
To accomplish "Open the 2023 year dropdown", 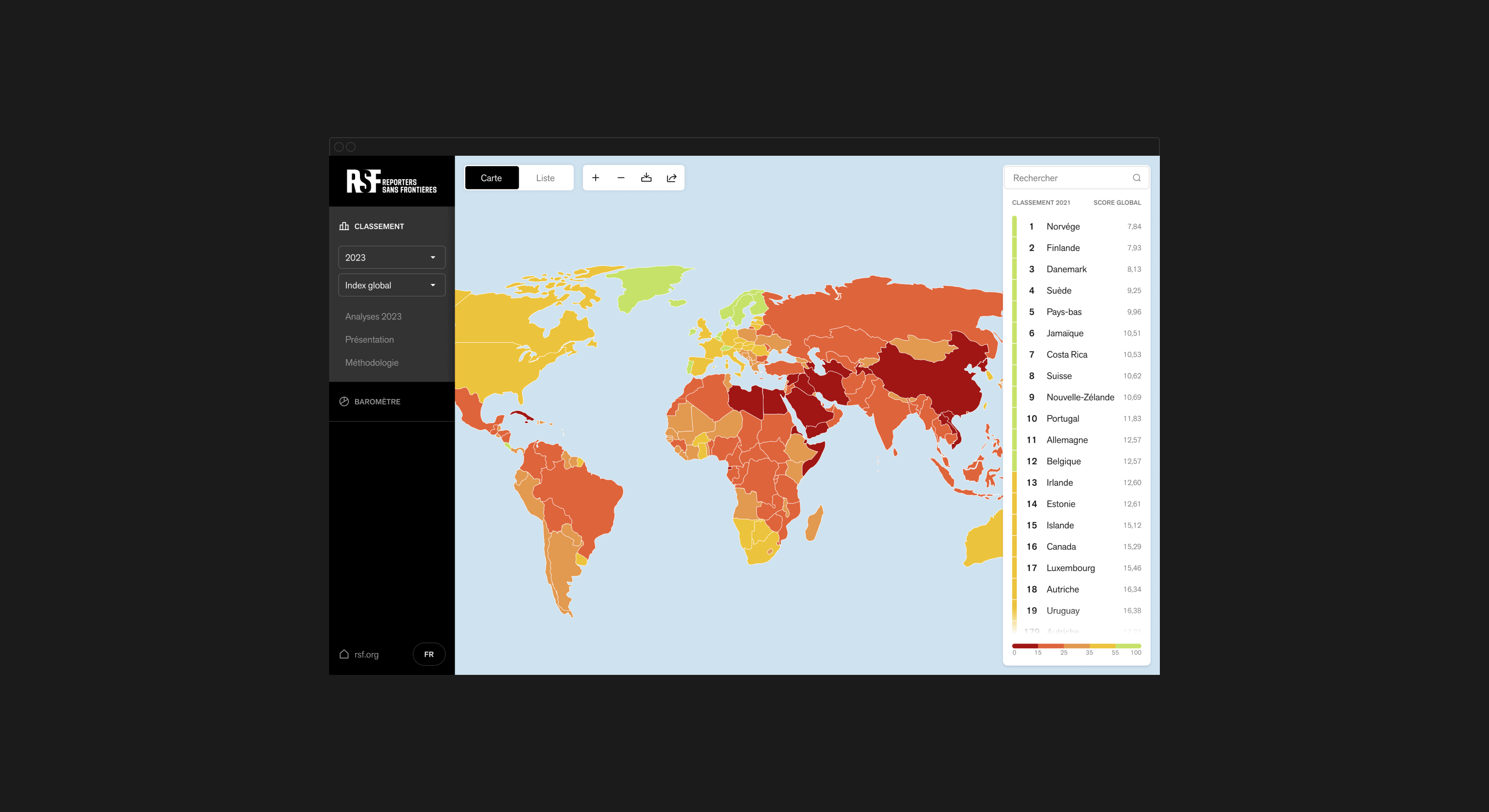I will 390,257.
